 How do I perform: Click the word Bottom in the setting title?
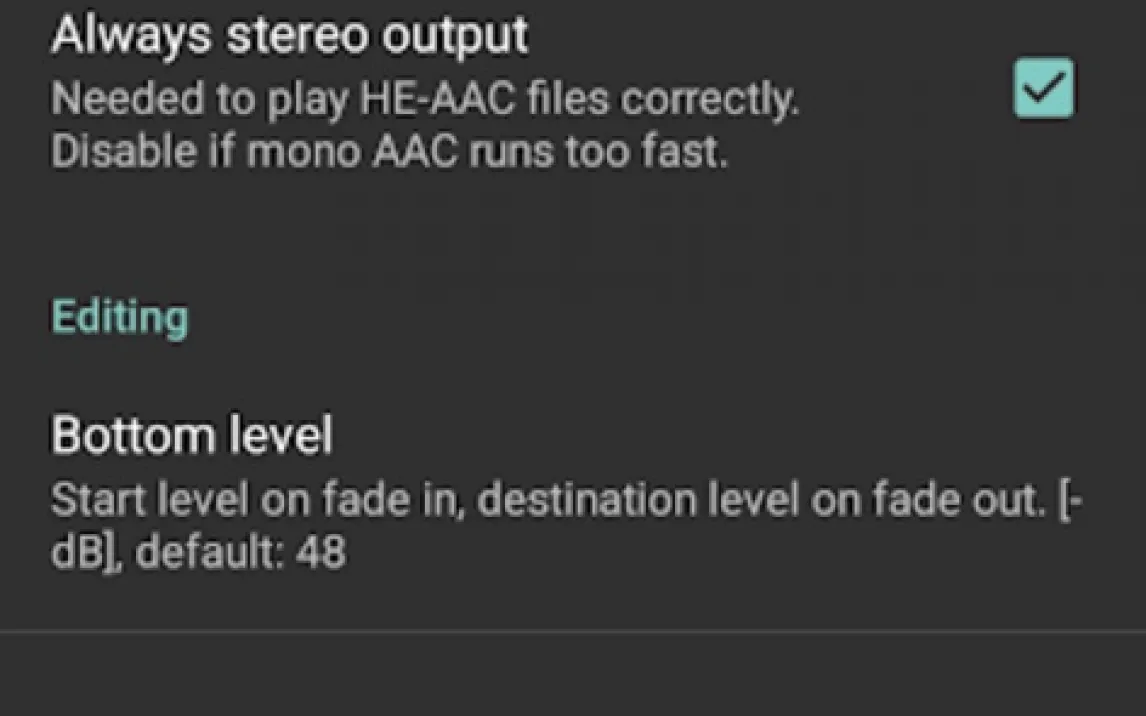[120, 436]
